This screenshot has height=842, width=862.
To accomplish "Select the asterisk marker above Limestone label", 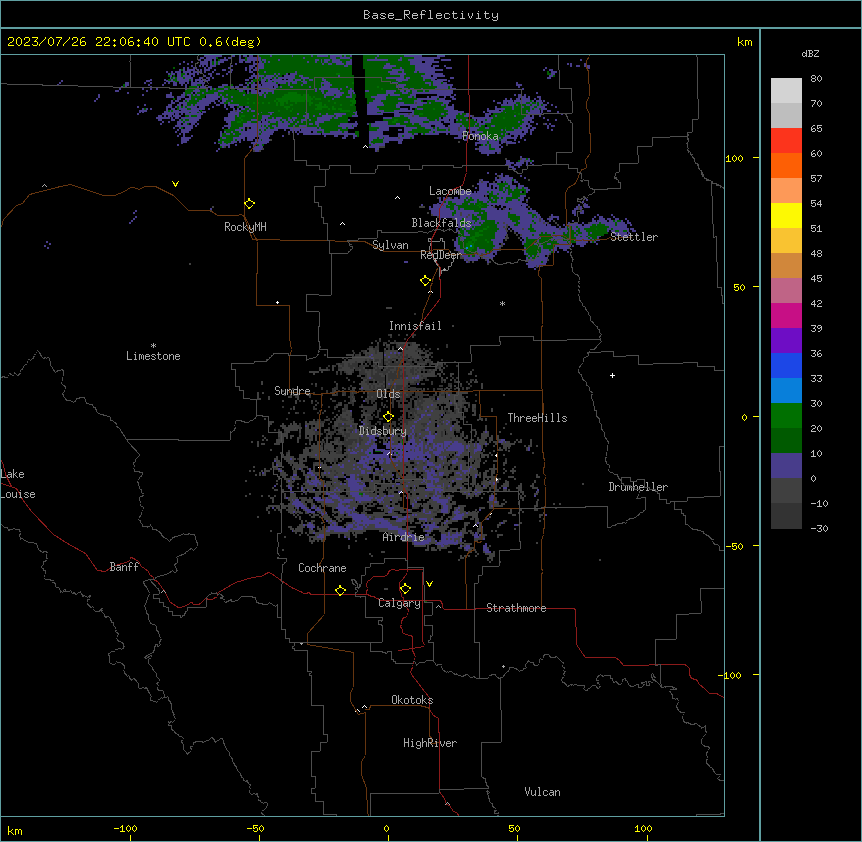I will (x=153, y=346).
